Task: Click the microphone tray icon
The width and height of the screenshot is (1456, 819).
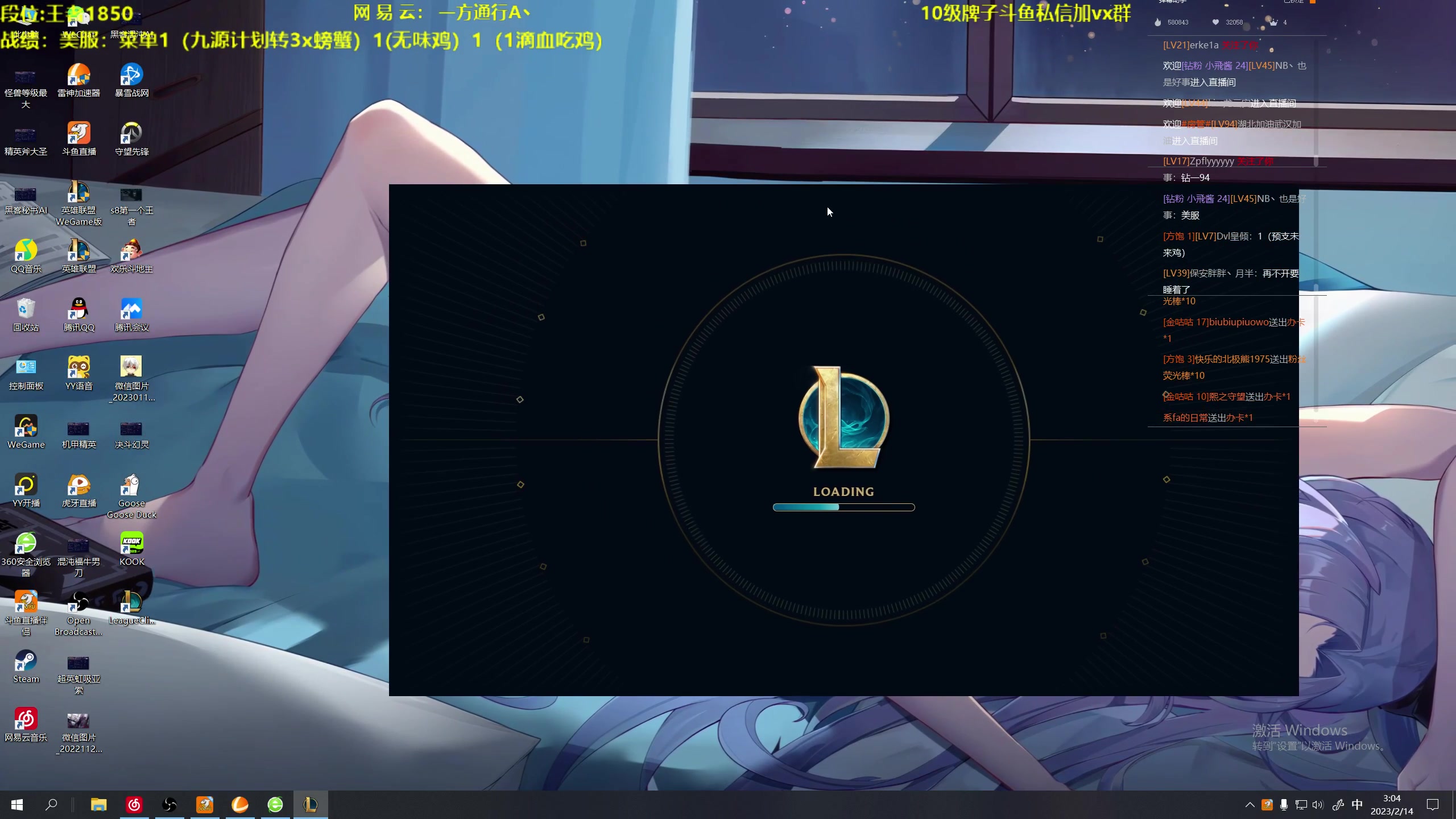Action: 1284,805
